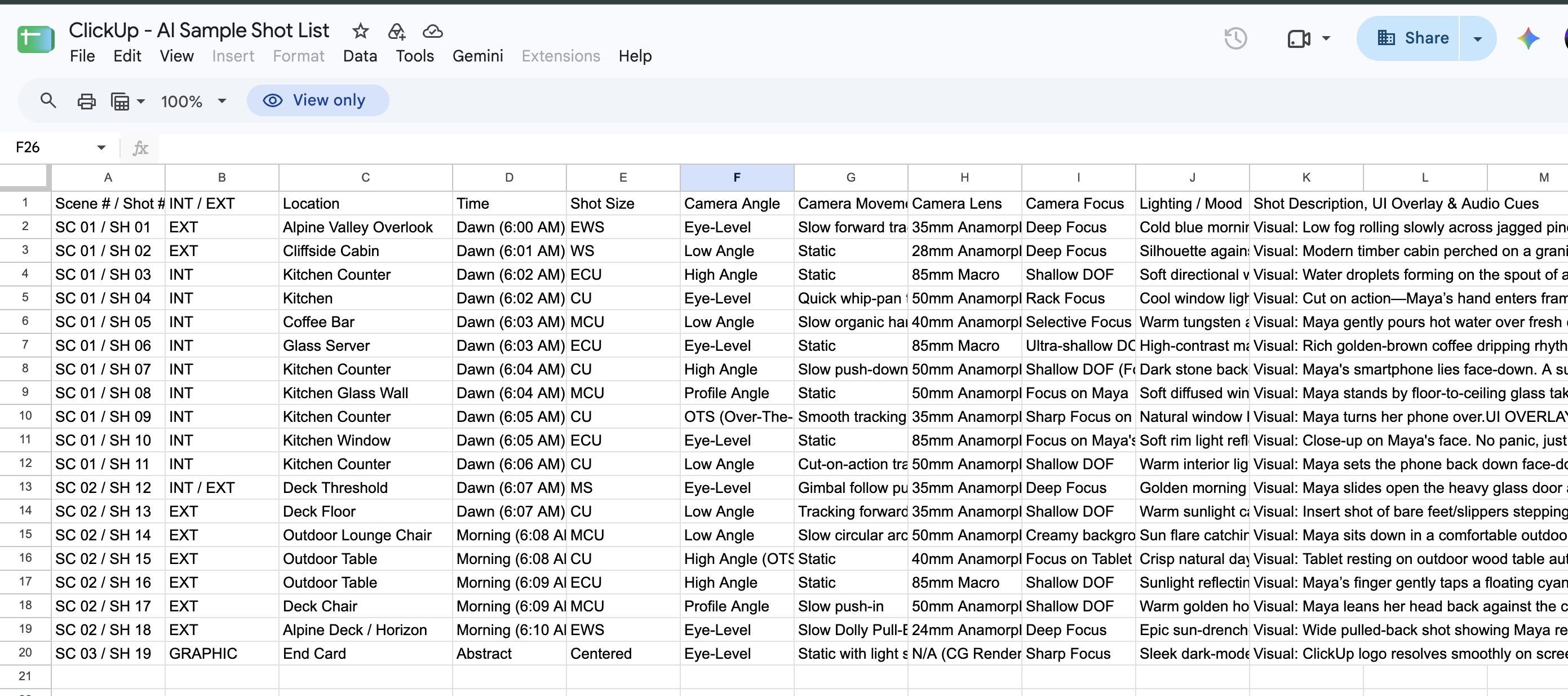Click header cell "Lighting / Mood"

pos(1192,204)
